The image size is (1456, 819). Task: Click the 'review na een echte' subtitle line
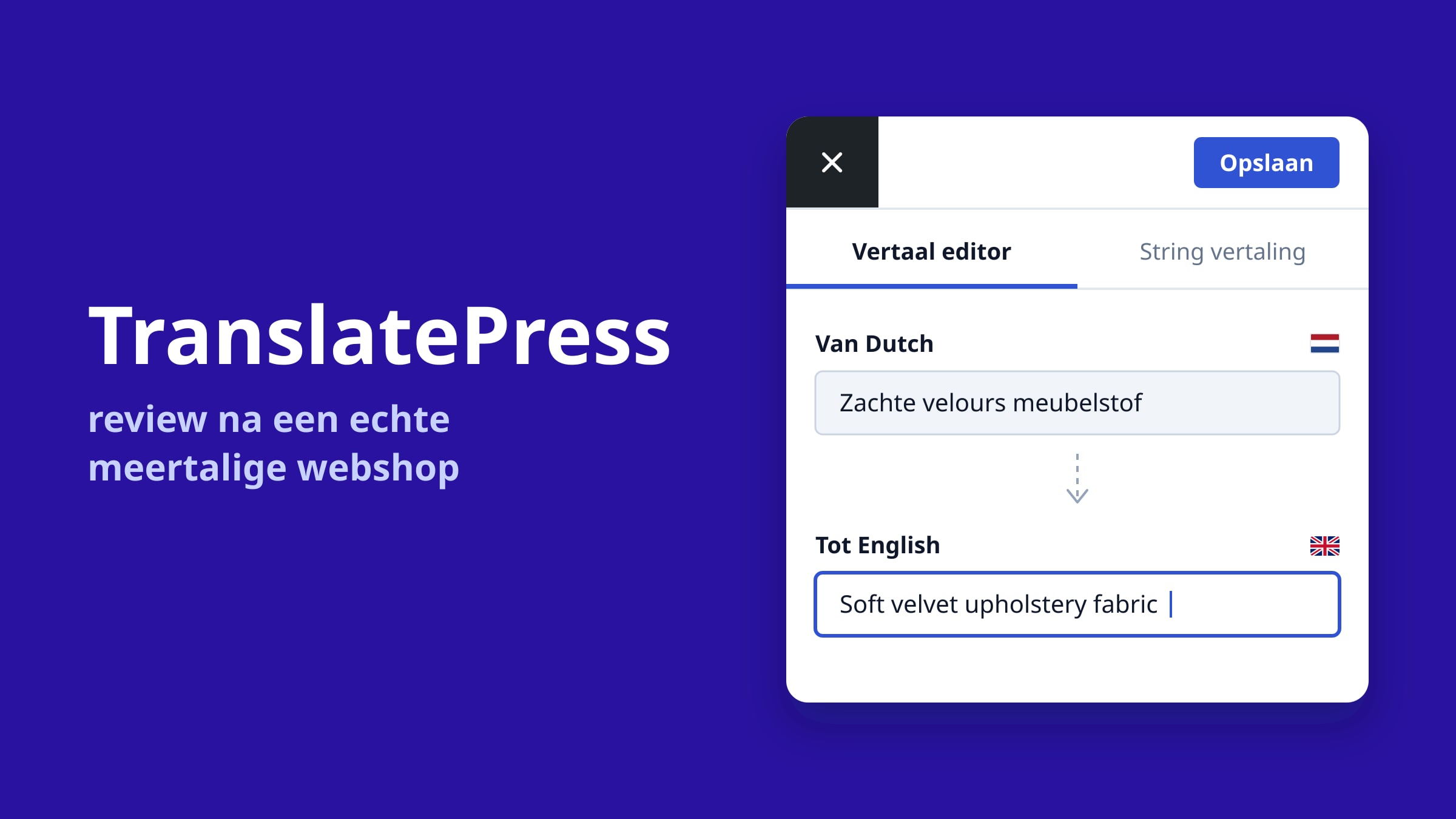point(269,419)
